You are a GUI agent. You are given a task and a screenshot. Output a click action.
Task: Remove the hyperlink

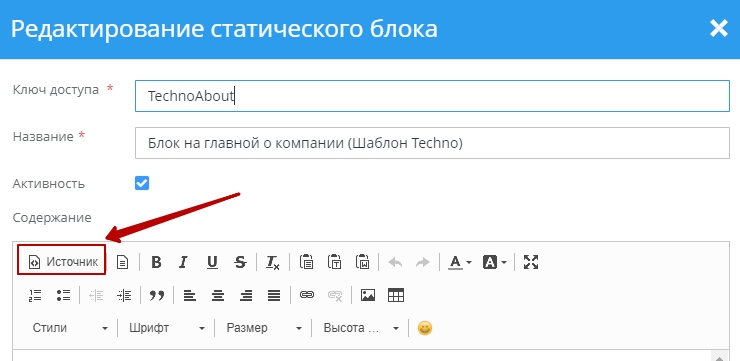(x=335, y=295)
